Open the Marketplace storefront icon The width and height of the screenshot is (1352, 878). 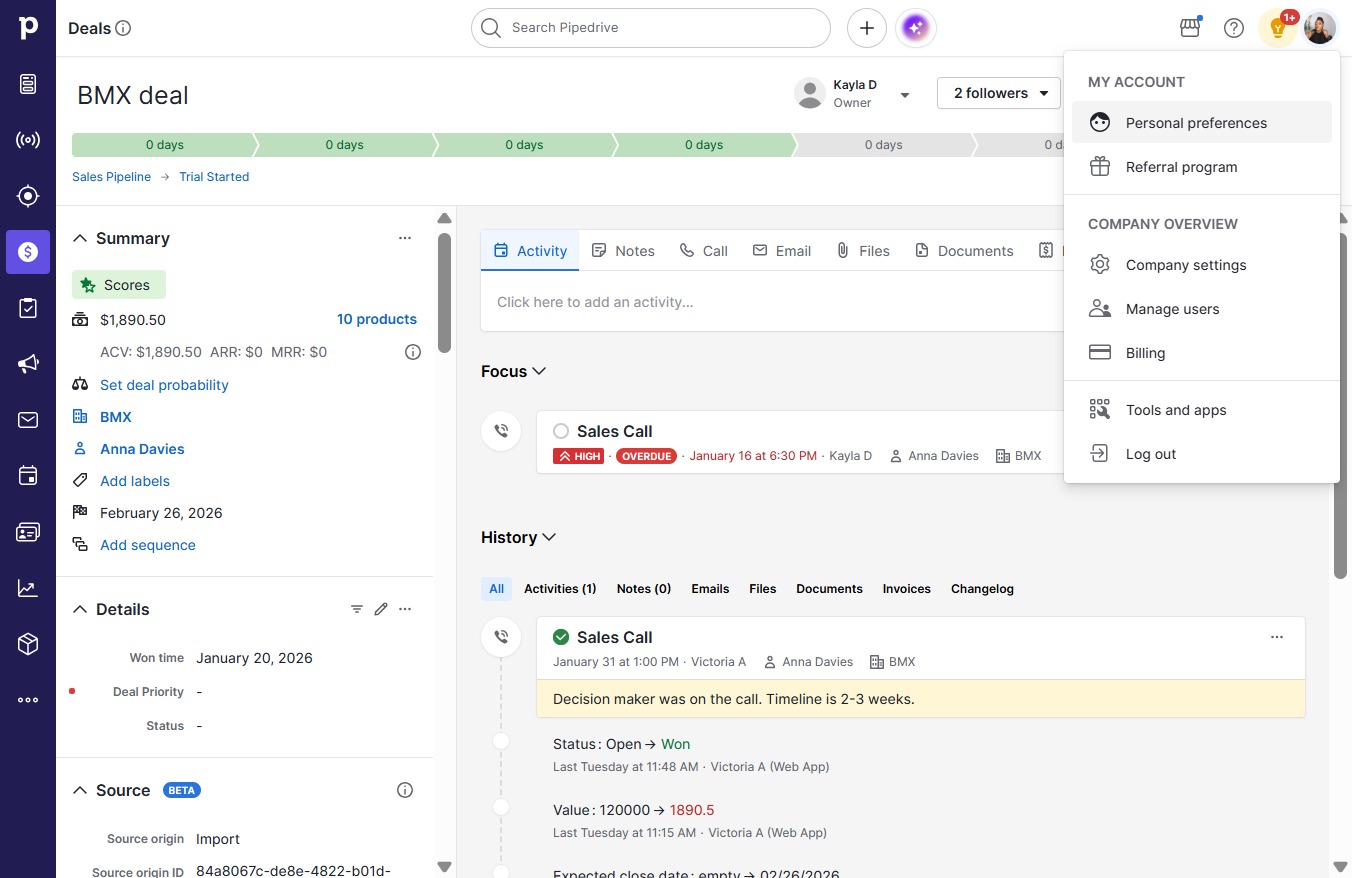(1190, 28)
